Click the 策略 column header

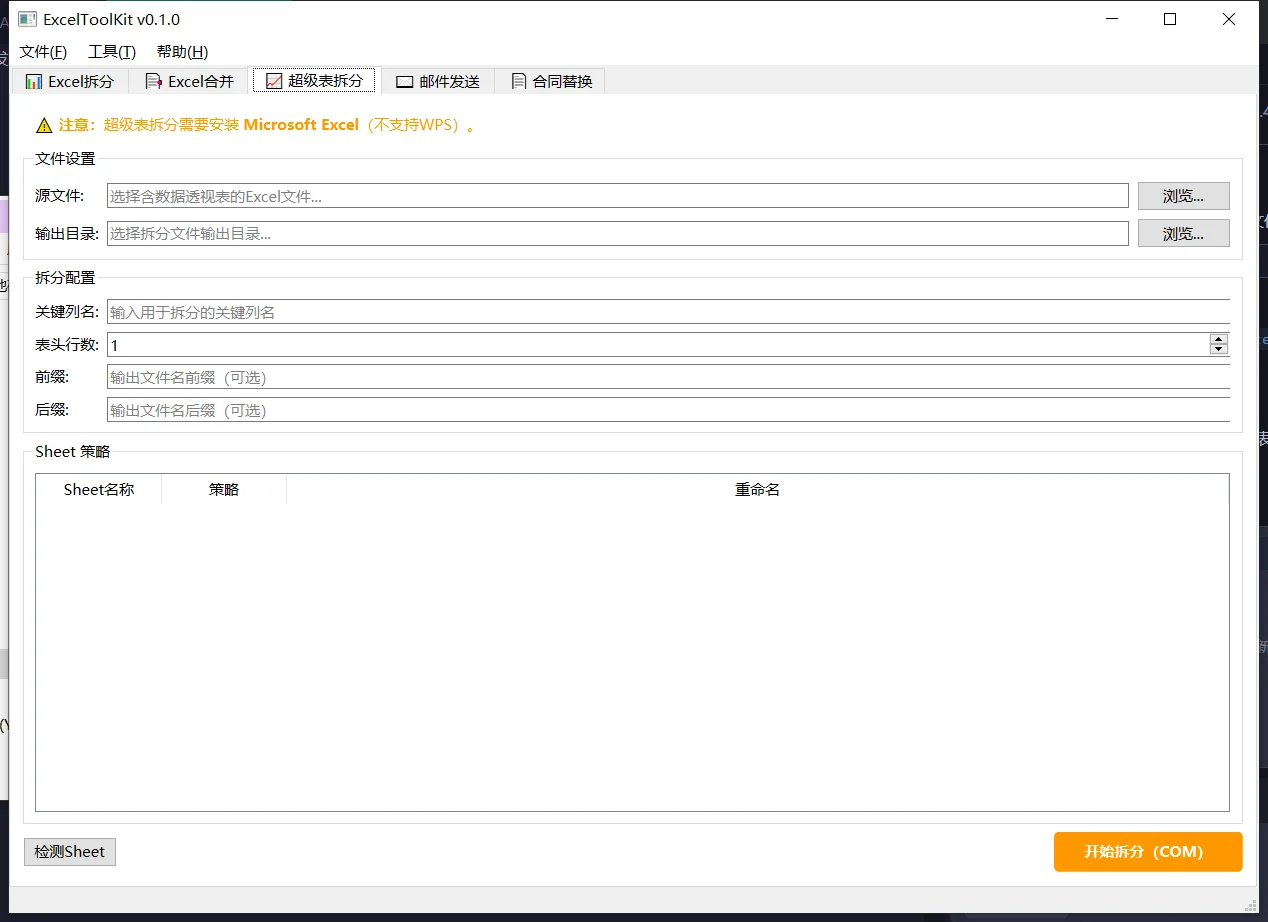224,489
